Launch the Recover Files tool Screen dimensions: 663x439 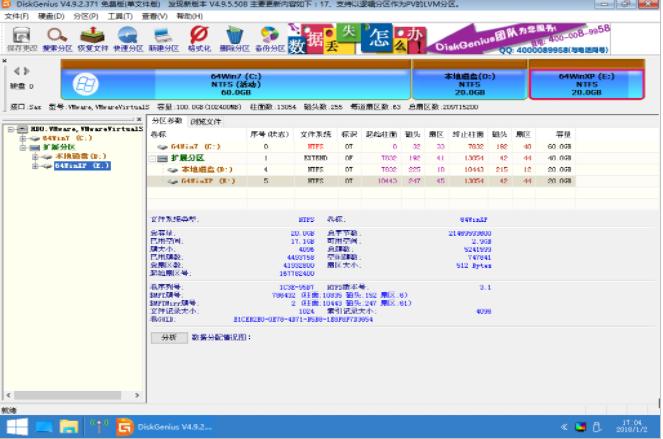[x=93, y=39]
